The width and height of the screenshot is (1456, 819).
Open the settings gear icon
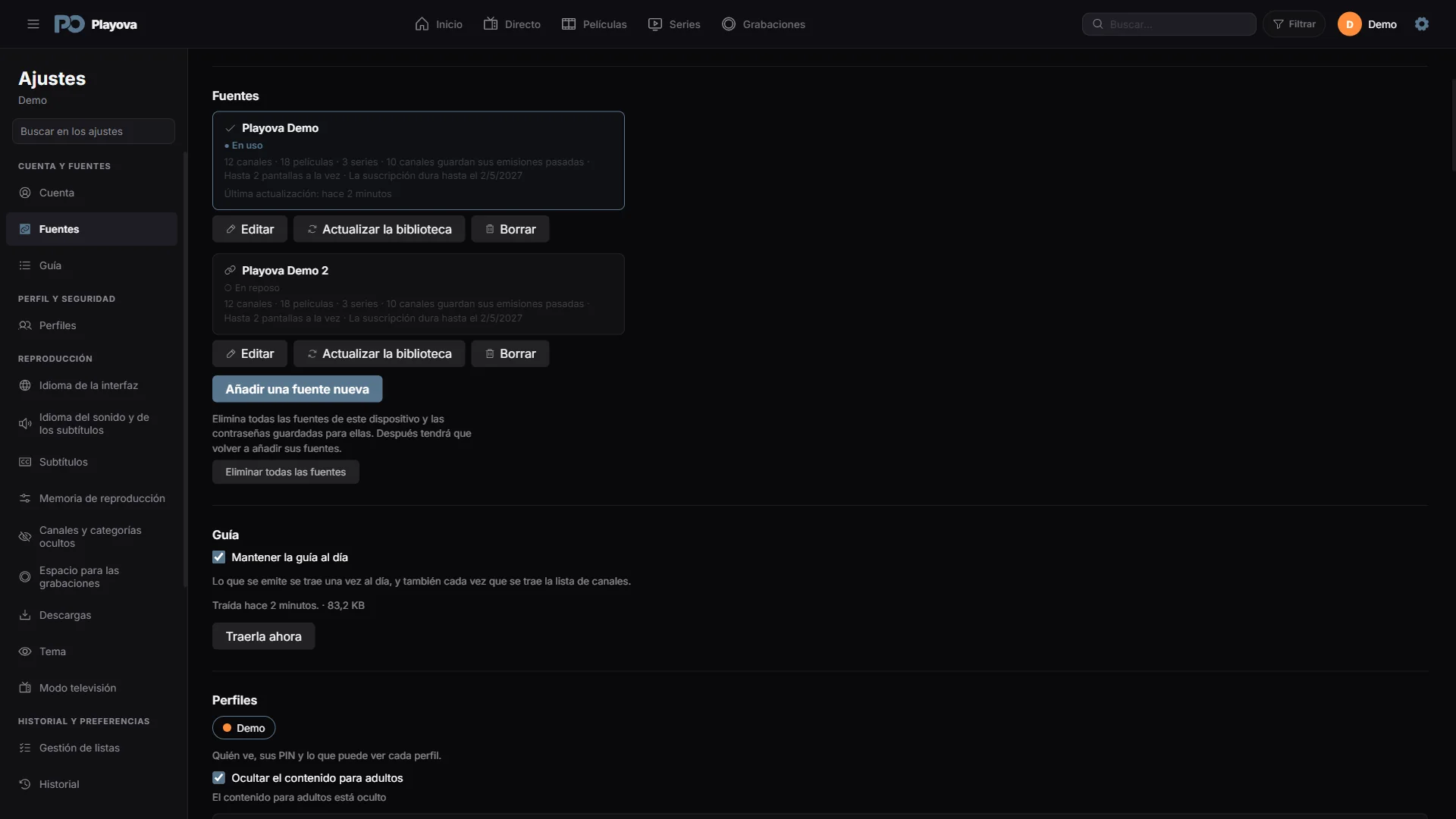(x=1422, y=24)
